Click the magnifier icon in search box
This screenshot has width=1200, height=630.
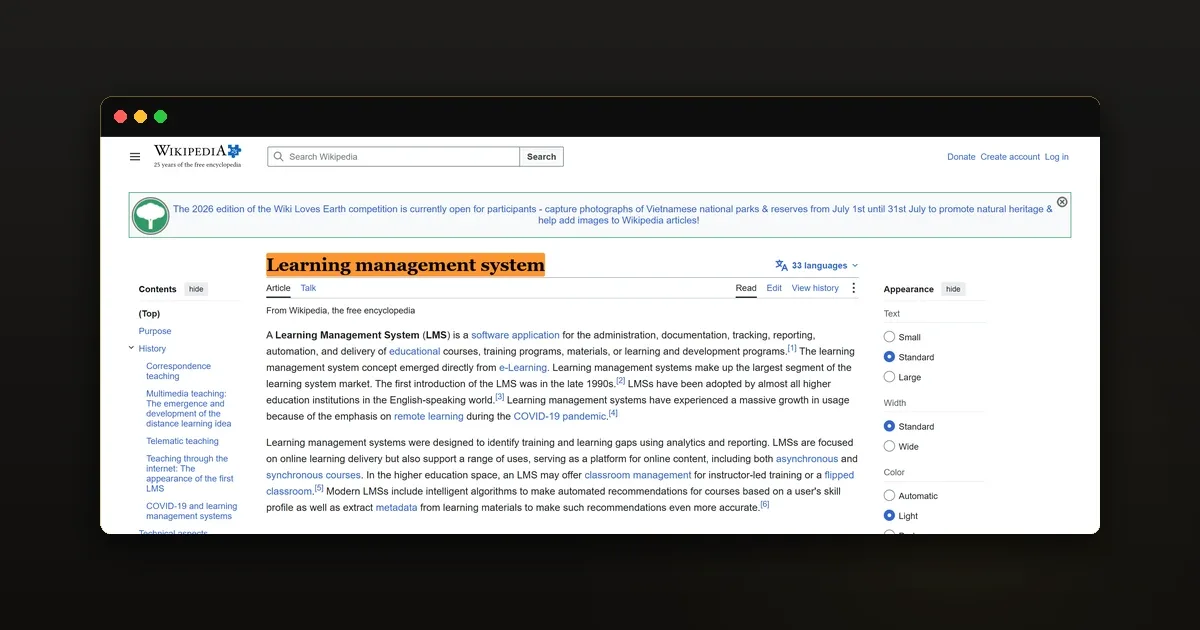279,157
